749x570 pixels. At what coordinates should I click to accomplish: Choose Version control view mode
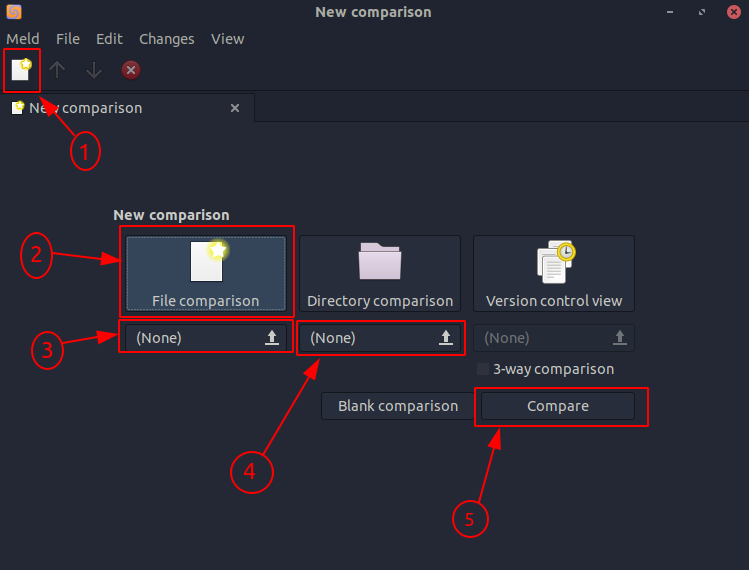point(554,273)
